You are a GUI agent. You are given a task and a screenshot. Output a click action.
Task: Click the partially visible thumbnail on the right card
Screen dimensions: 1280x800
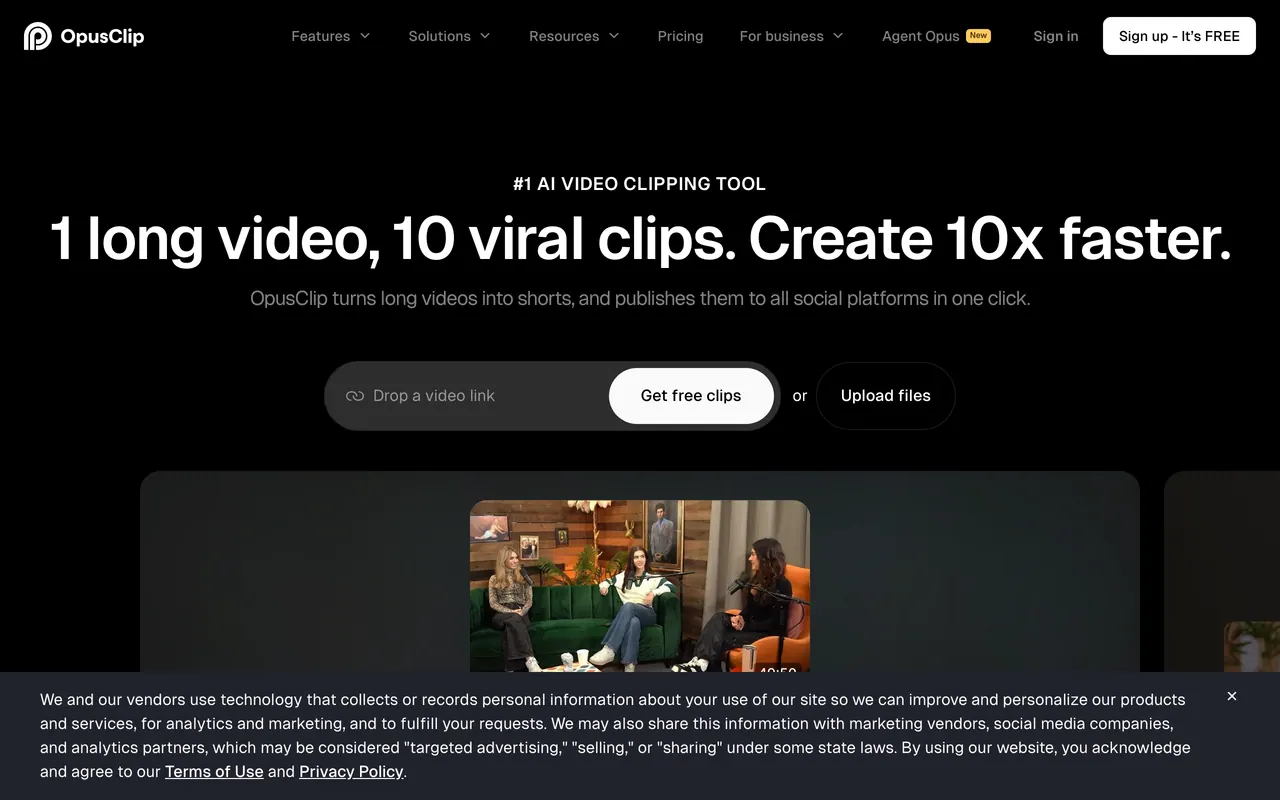[1252, 647]
